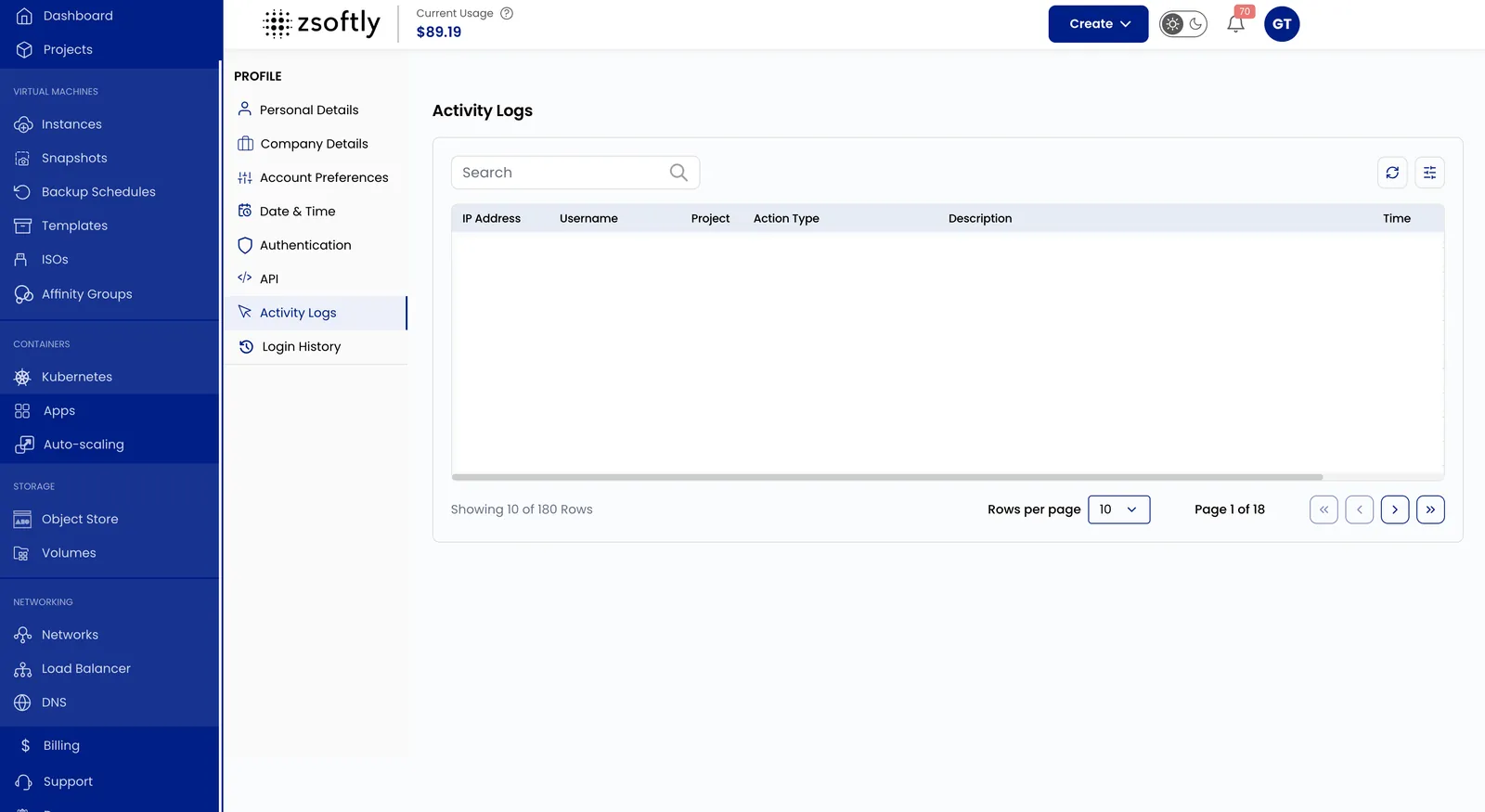Screen dimensions: 1485x812
Task: Click the ISOs icon
Action: click(x=20, y=260)
